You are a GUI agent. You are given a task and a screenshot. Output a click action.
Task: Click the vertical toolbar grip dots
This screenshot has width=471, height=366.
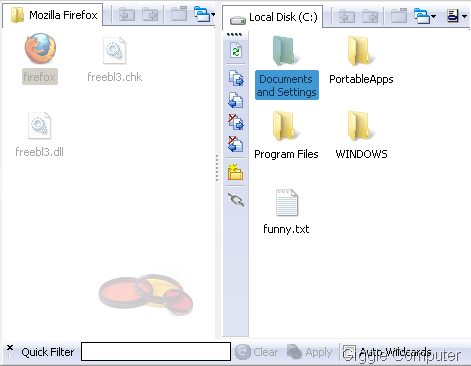[234, 34]
